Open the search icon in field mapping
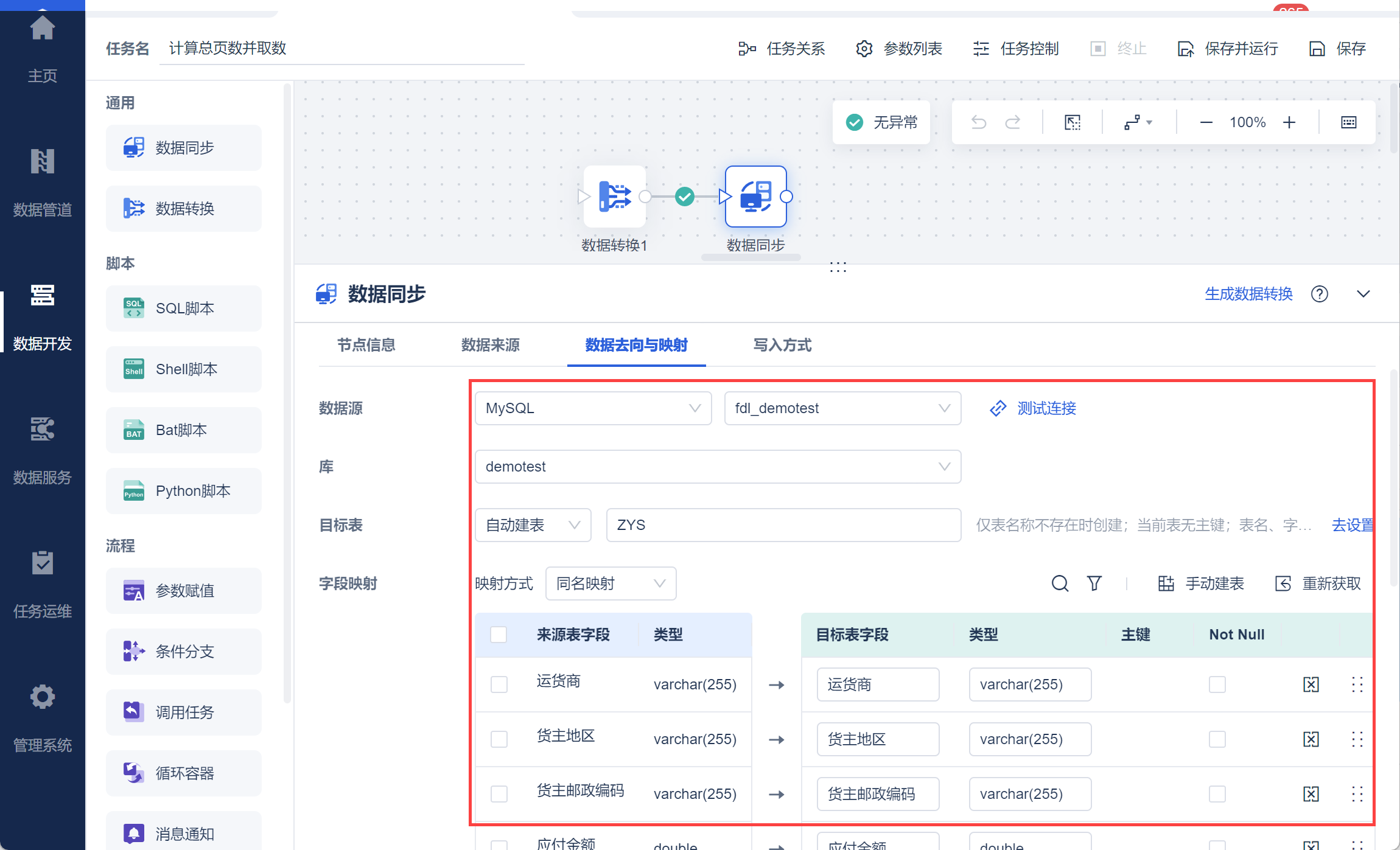The image size is (1400, 850). [x=1060, y=584]
